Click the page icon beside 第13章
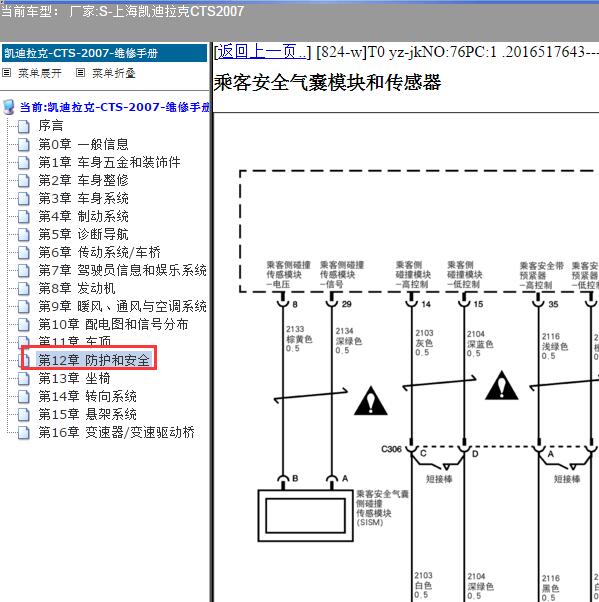 pyautogui.click(x=23, y=379)
